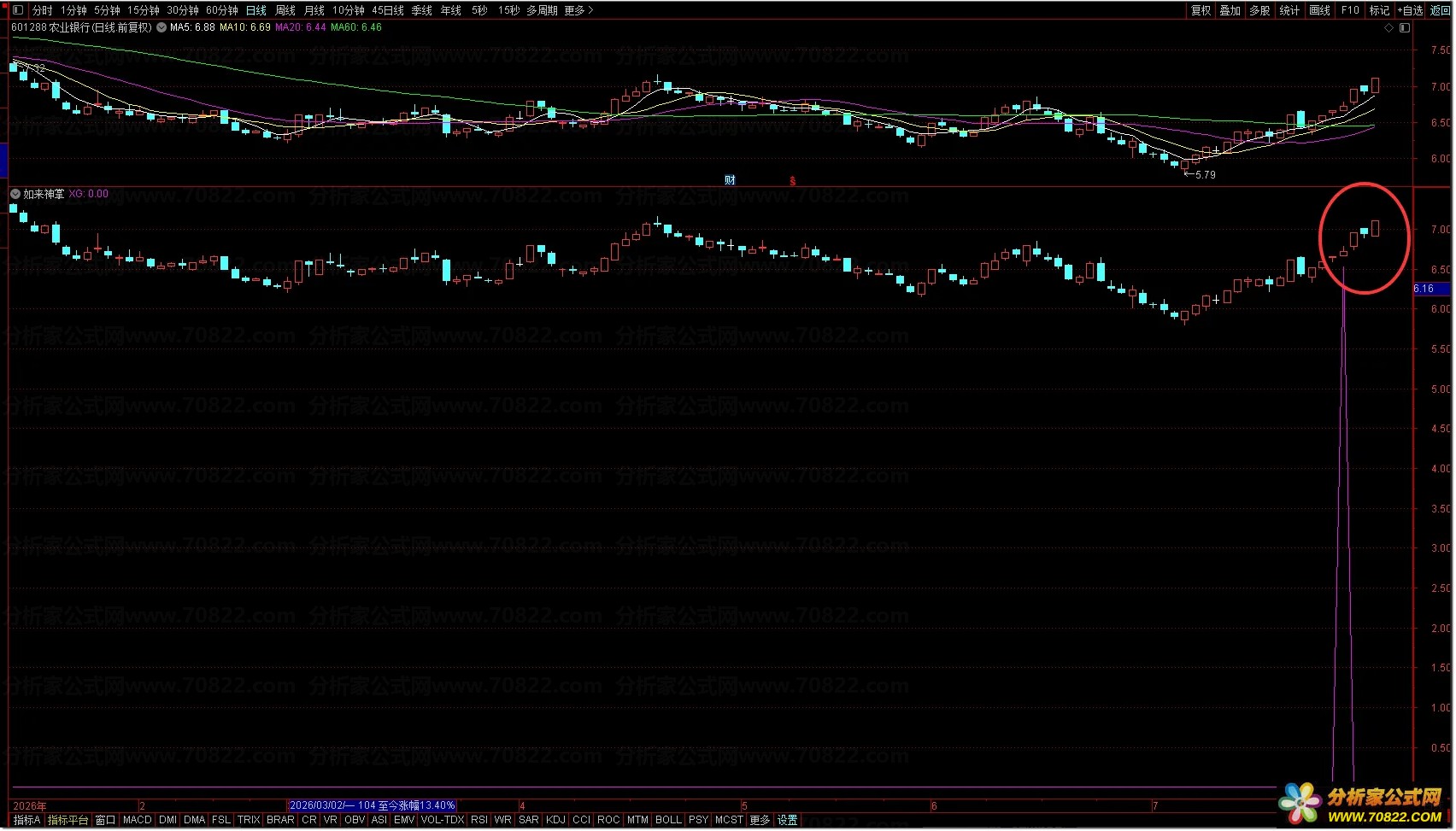
Task: Switch indicator to BRAR
Action: click(280, 820)
